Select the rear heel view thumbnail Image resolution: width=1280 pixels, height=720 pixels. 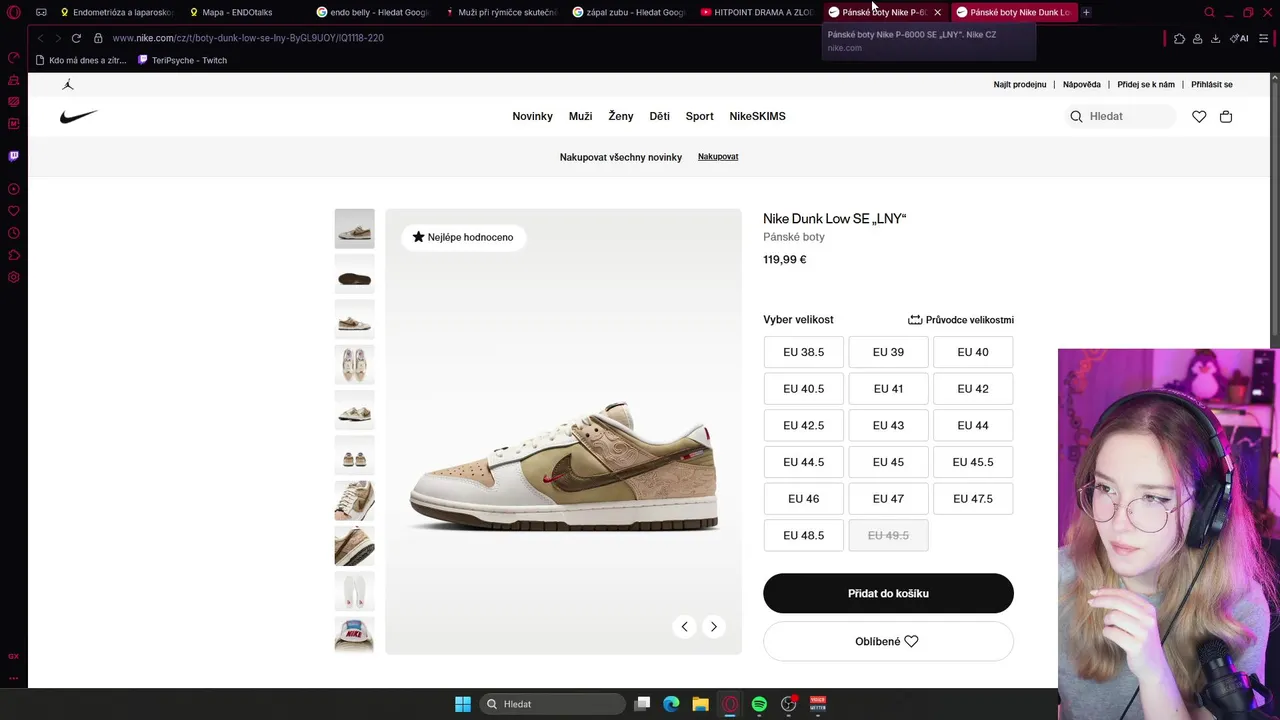[355, 456]
